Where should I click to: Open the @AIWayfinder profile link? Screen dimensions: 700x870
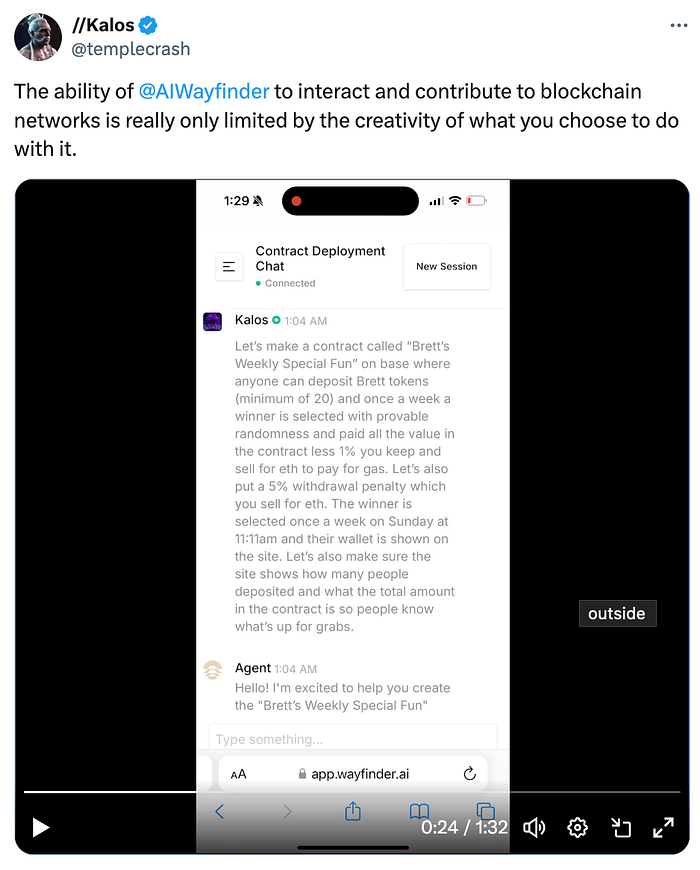pyautogui.click(x=204, y=91)
